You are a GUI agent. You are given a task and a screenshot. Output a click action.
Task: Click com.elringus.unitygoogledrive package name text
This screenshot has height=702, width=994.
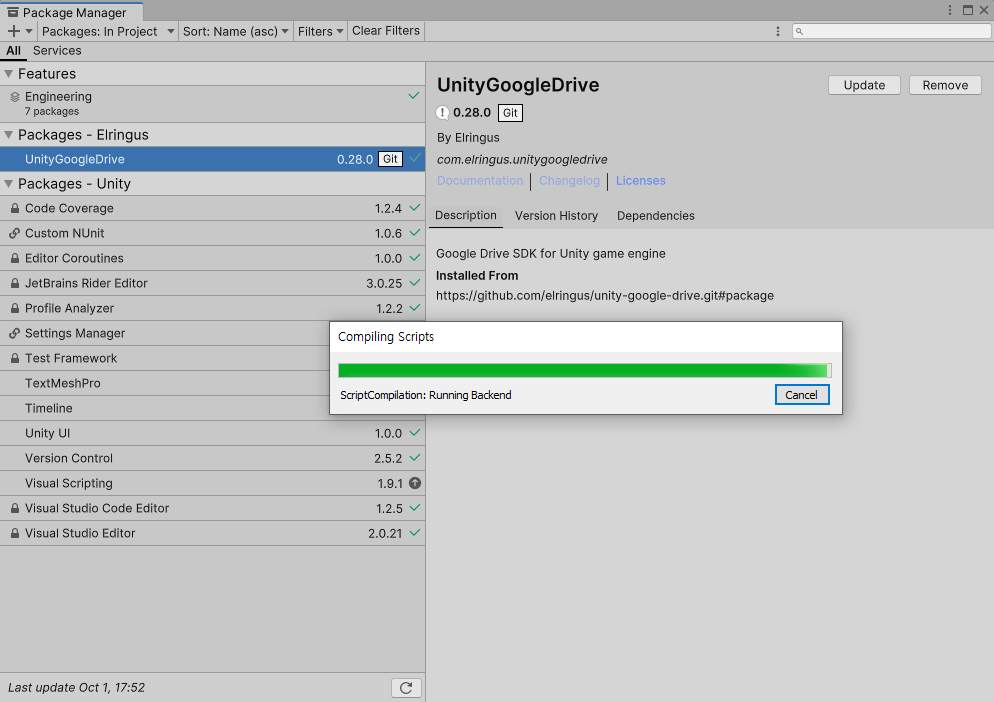tap(522, 160)
